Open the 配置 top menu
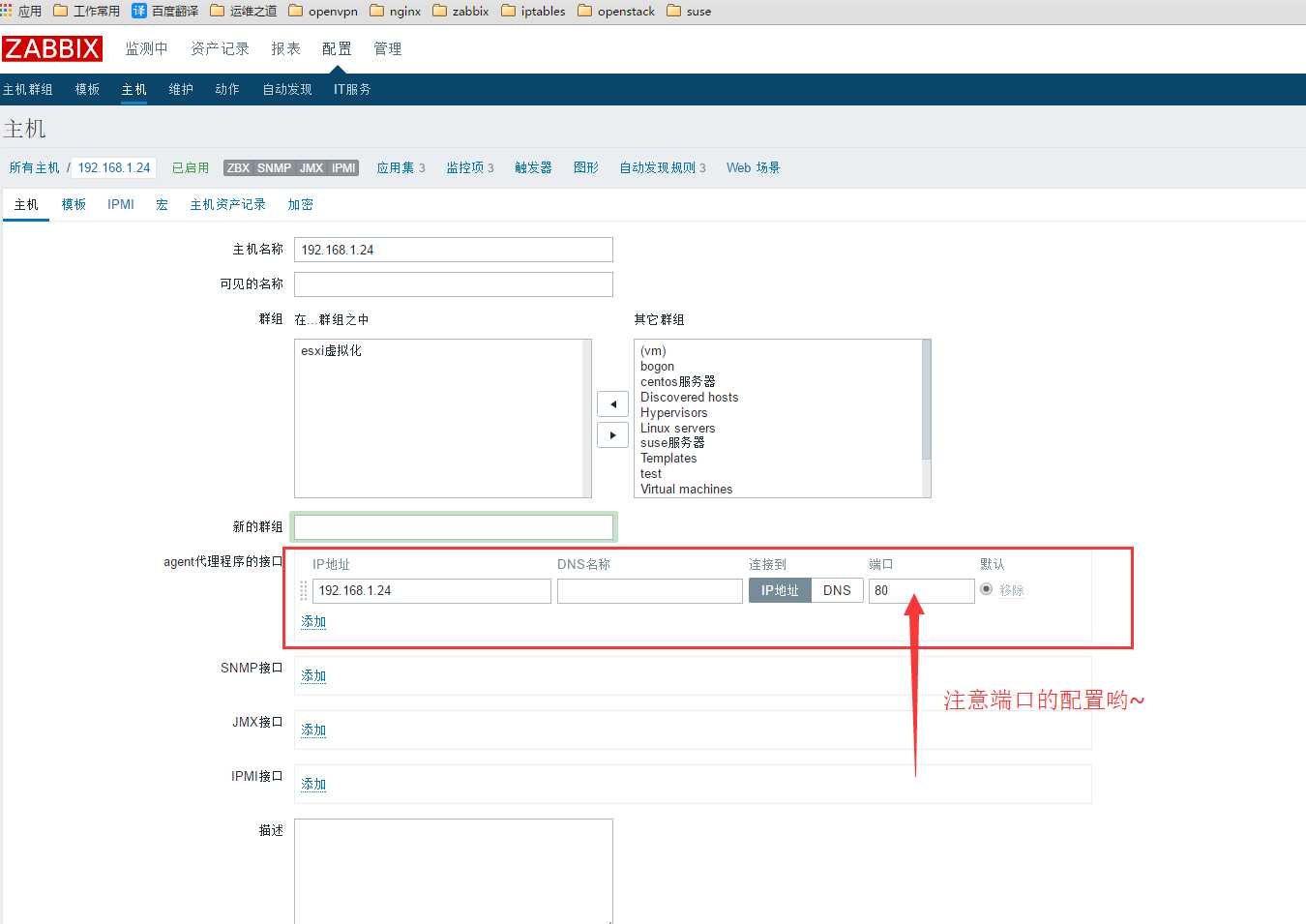 pyautogui.click(x=337, y=48)
